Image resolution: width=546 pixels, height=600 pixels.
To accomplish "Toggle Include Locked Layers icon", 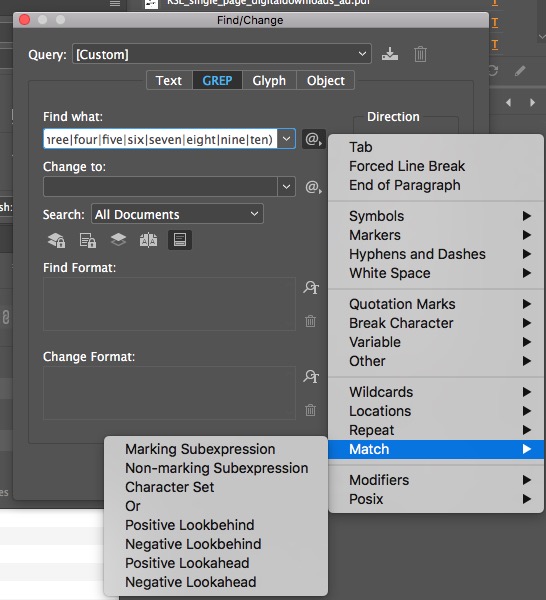I will click(57, 240).
